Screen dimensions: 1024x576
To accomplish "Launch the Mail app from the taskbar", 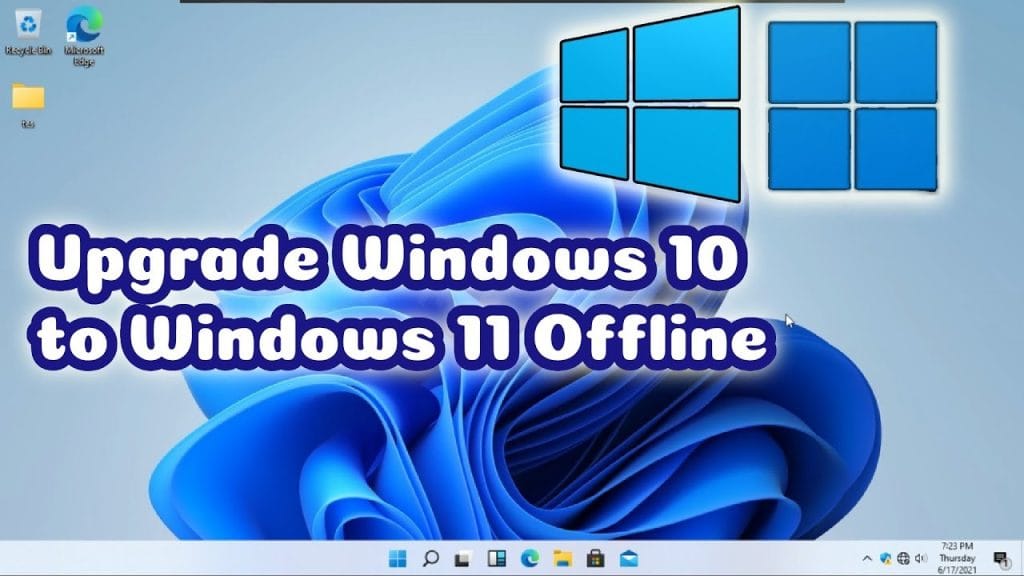I will coord(630,558).
